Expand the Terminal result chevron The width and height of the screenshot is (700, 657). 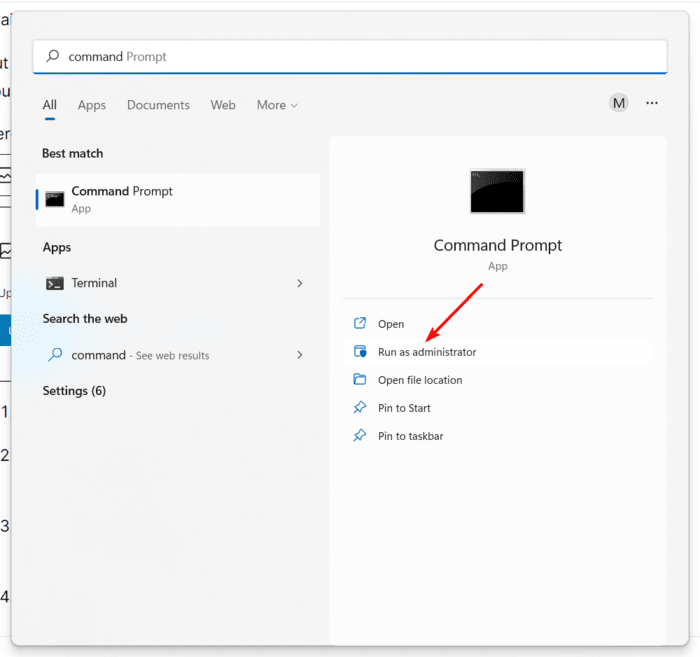(x=300, y=283)
